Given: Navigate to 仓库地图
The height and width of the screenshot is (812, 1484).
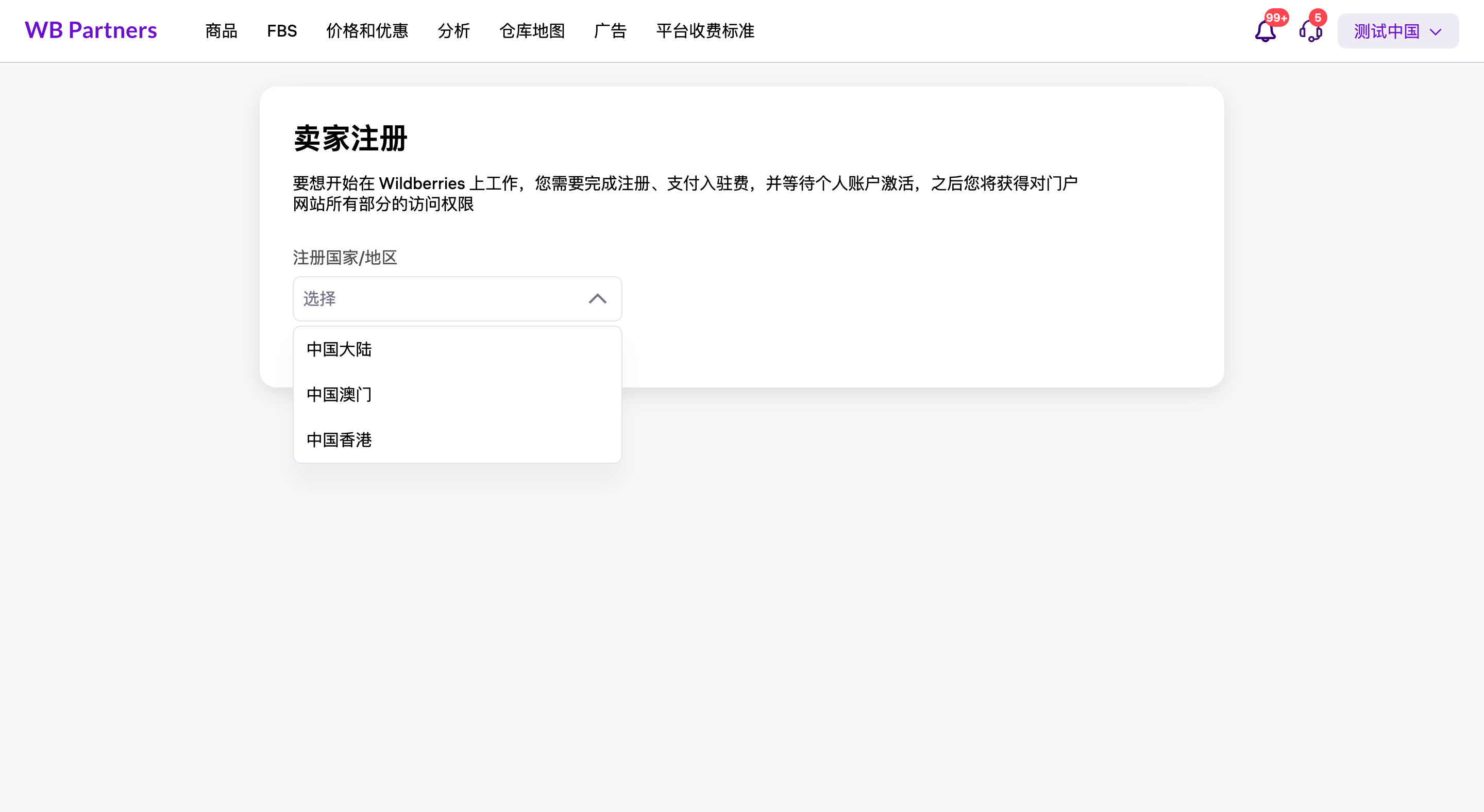Looking at the screenshot, I should [x=532, y=31].
